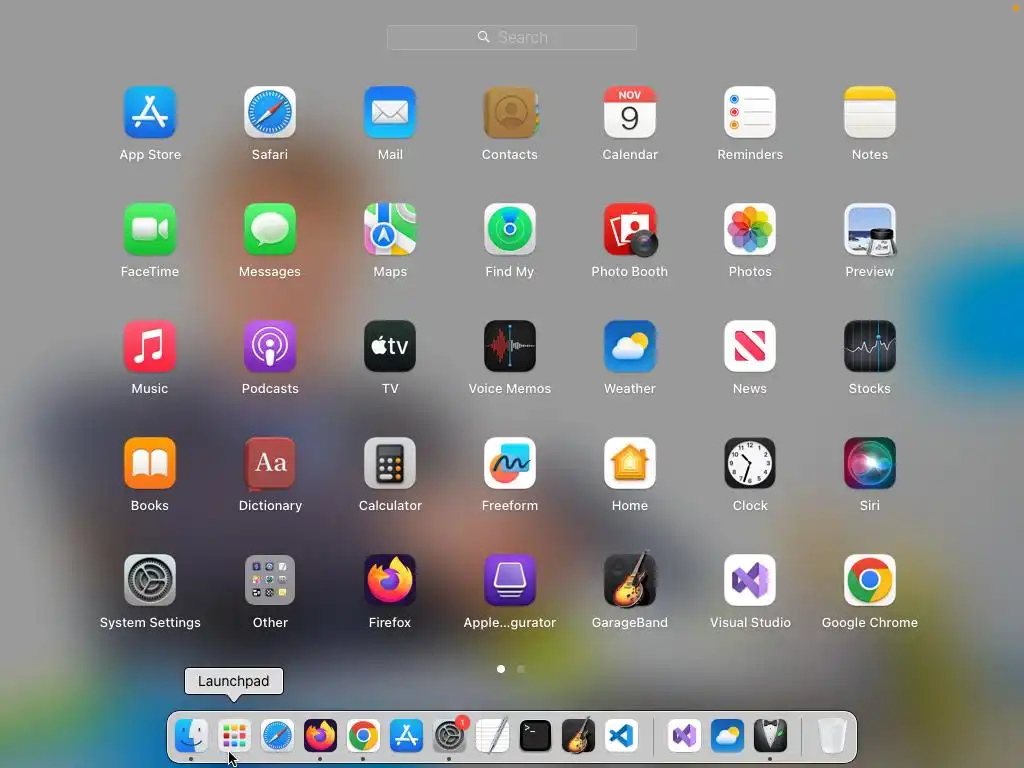Open App Store from the Dock
Screen dimensions: 1024x768
click(x=406, y=735)
